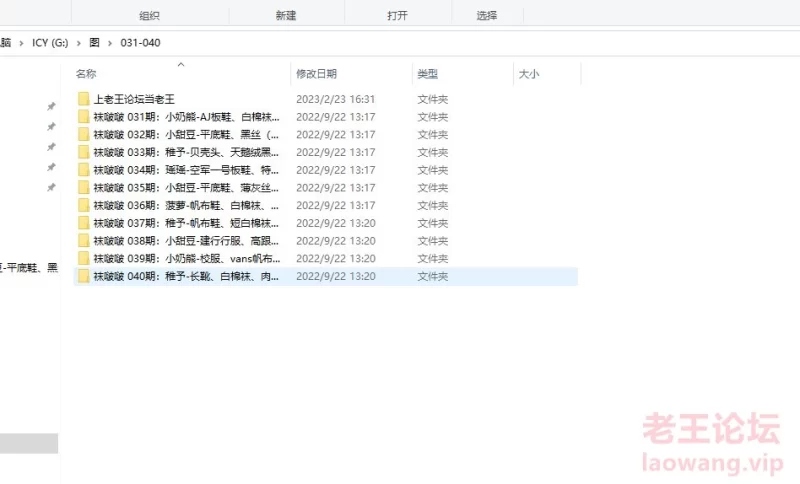Click folder icon of 袜啵啵 036期 row

click(x=84, y=205)
